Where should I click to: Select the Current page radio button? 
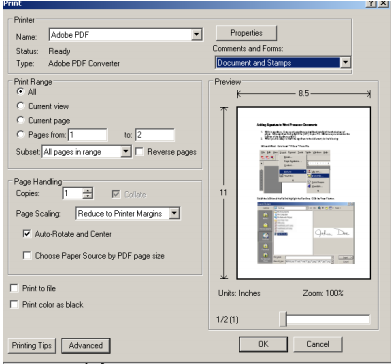21,120
